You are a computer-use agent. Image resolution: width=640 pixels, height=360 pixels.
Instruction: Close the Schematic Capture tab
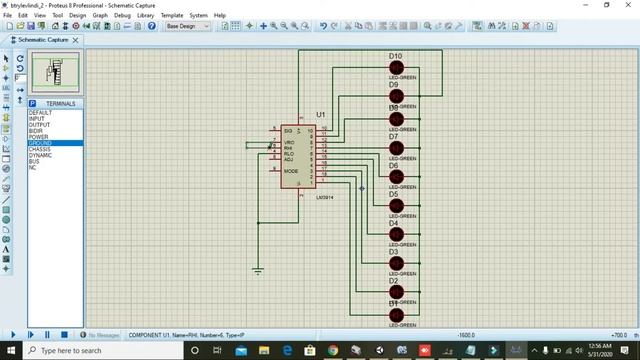pos(76,40)
